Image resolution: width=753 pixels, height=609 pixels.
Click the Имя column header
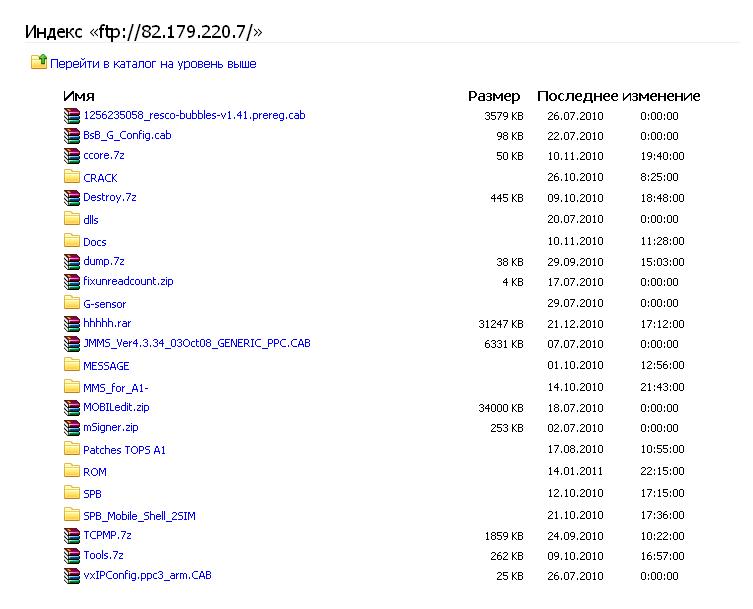[78, 96]
